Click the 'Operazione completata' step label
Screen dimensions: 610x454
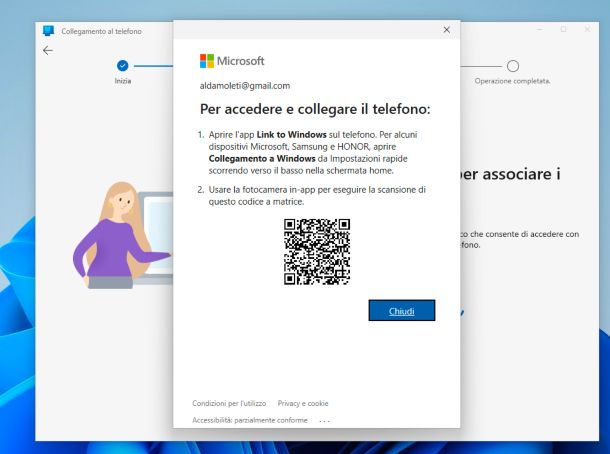(512, 81)
